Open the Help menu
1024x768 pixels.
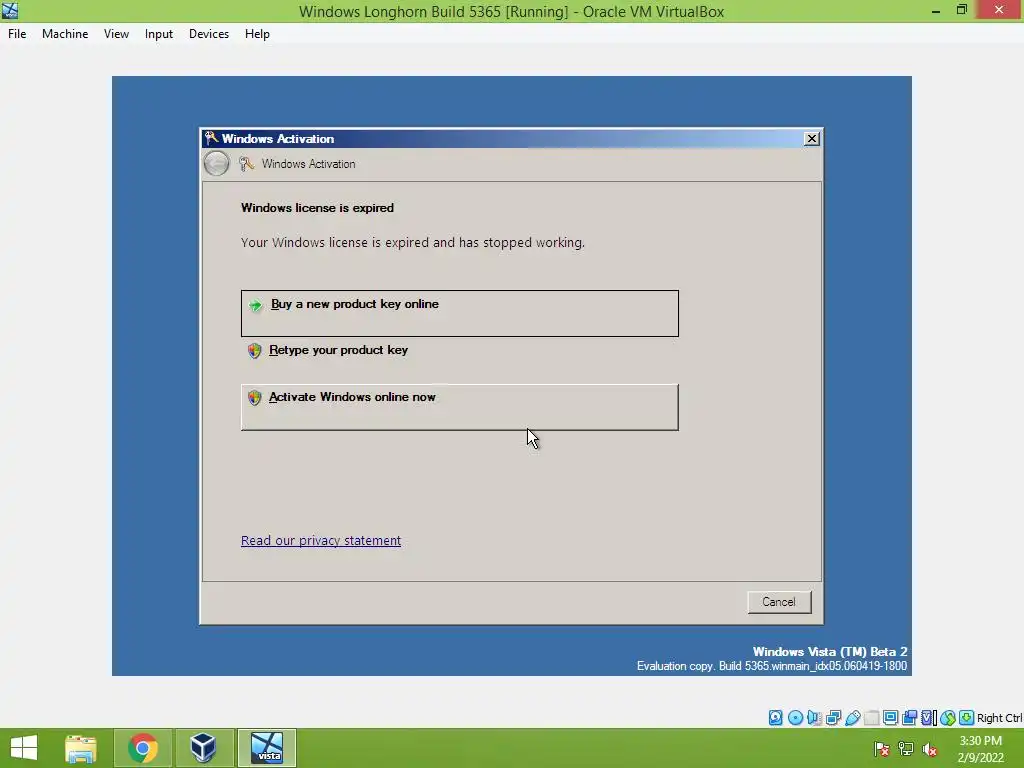point(257,34)
